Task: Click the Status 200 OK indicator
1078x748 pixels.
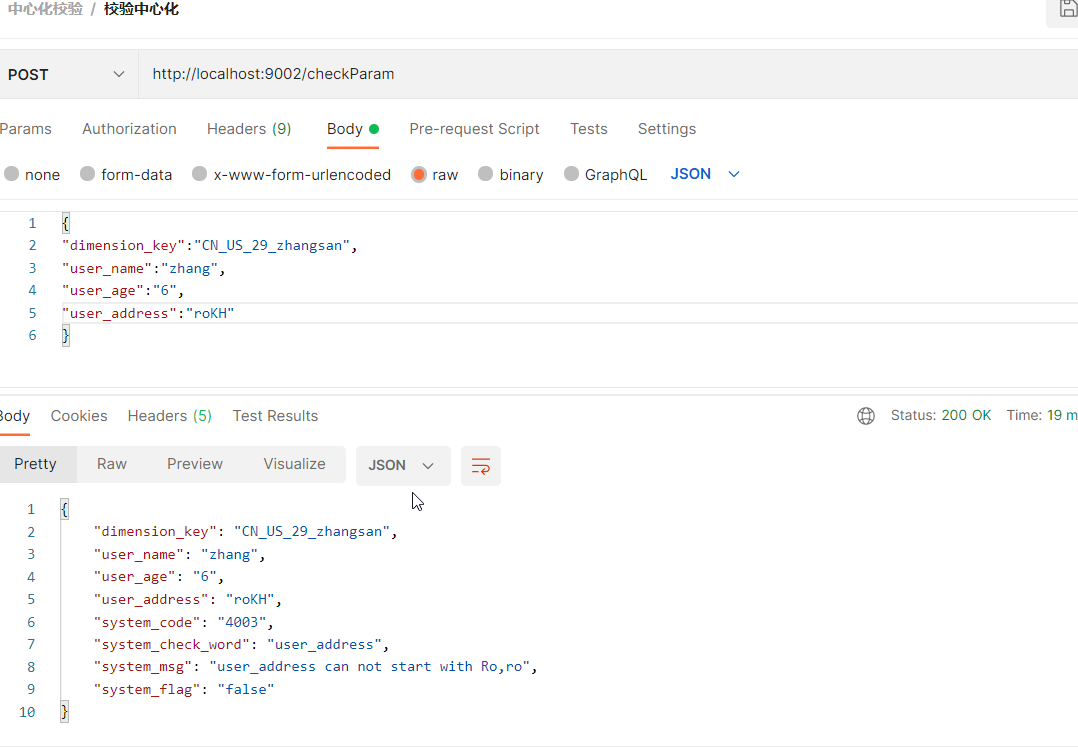Action: pos(940,415)
